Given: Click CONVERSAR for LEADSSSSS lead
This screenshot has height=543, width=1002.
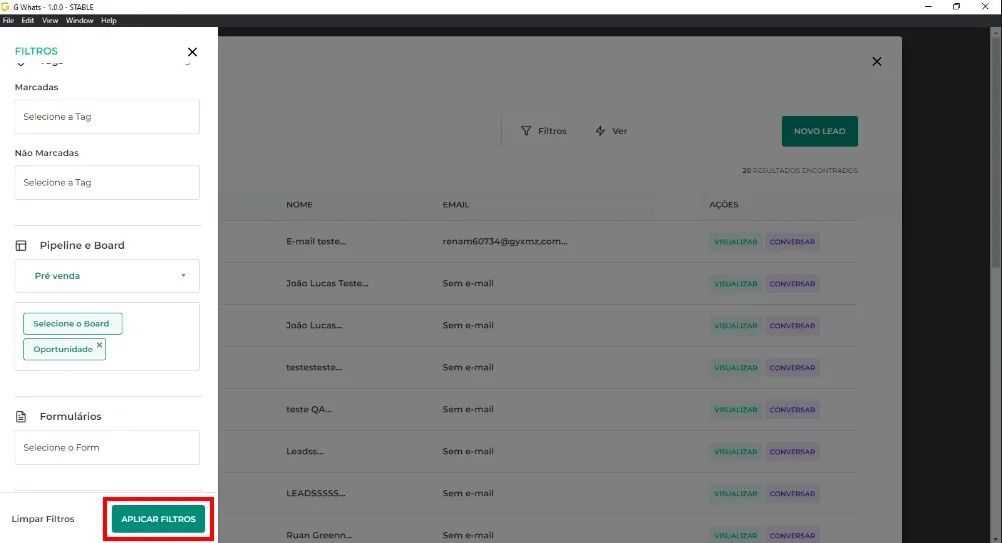Looking at the screenshot, I should [792, 494].
